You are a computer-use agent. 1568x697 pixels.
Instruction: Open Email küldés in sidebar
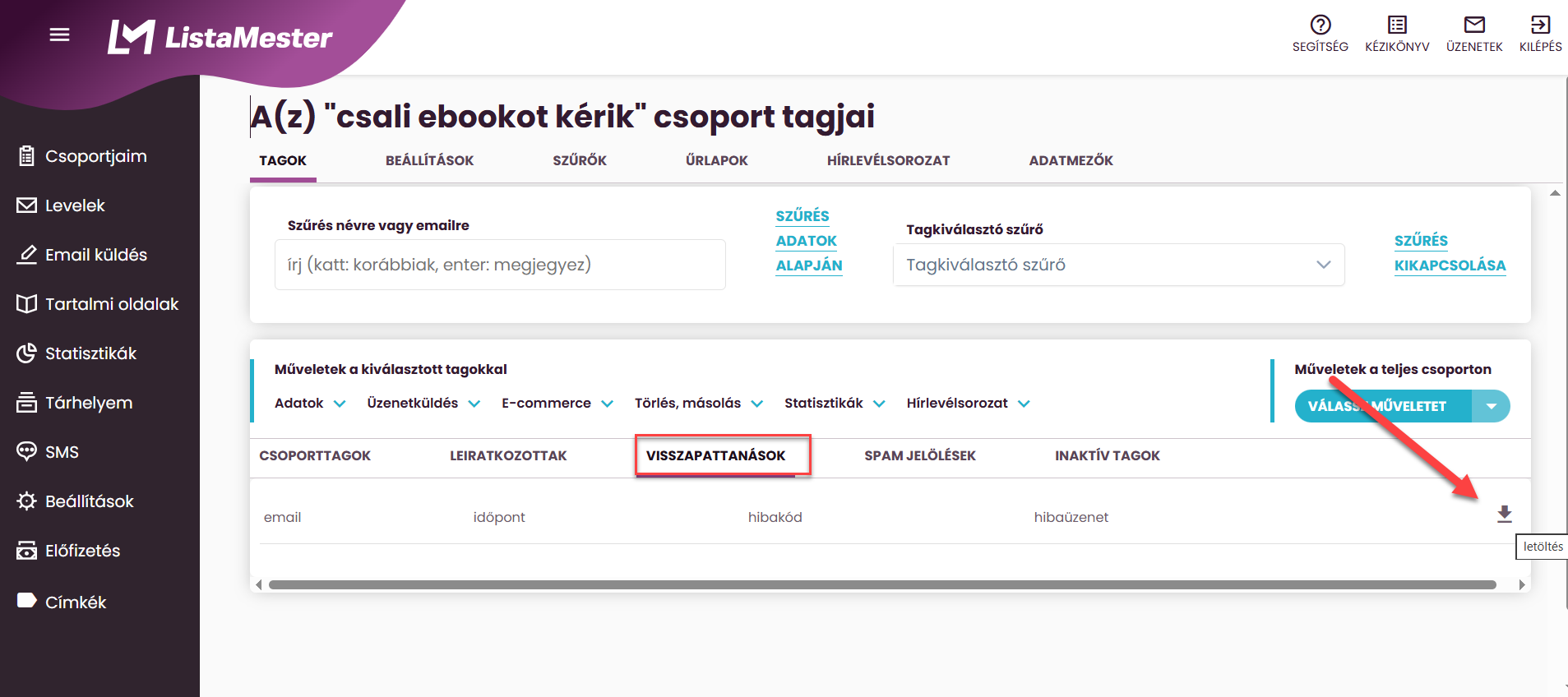[82, 255]
